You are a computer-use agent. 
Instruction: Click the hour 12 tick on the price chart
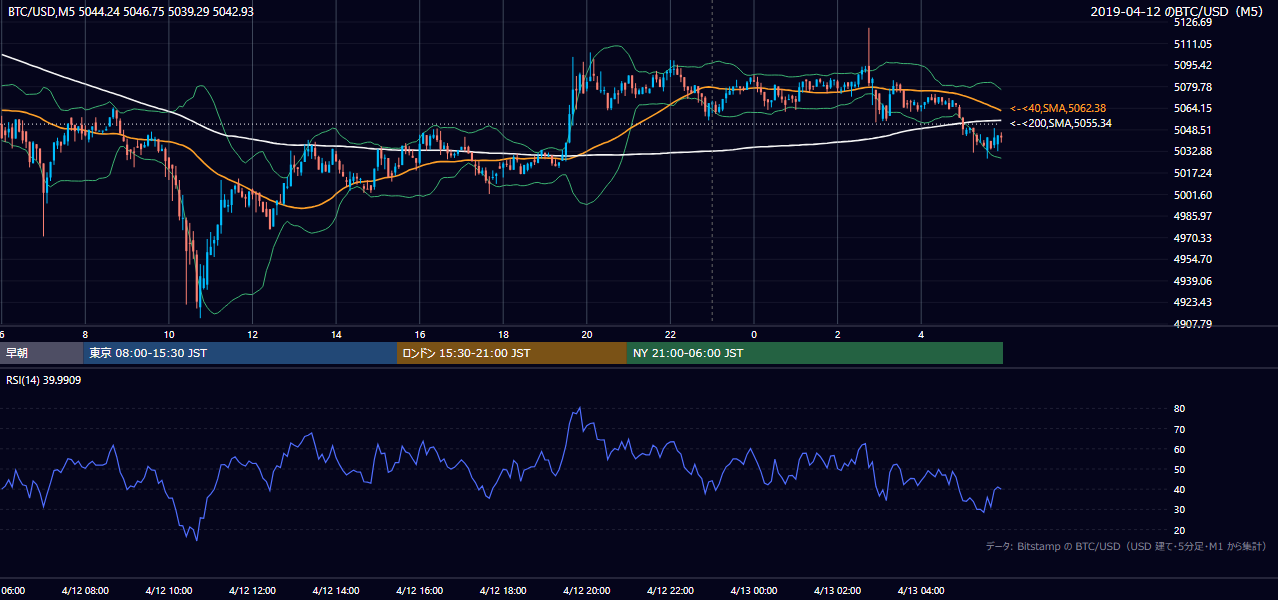point(252,335)
